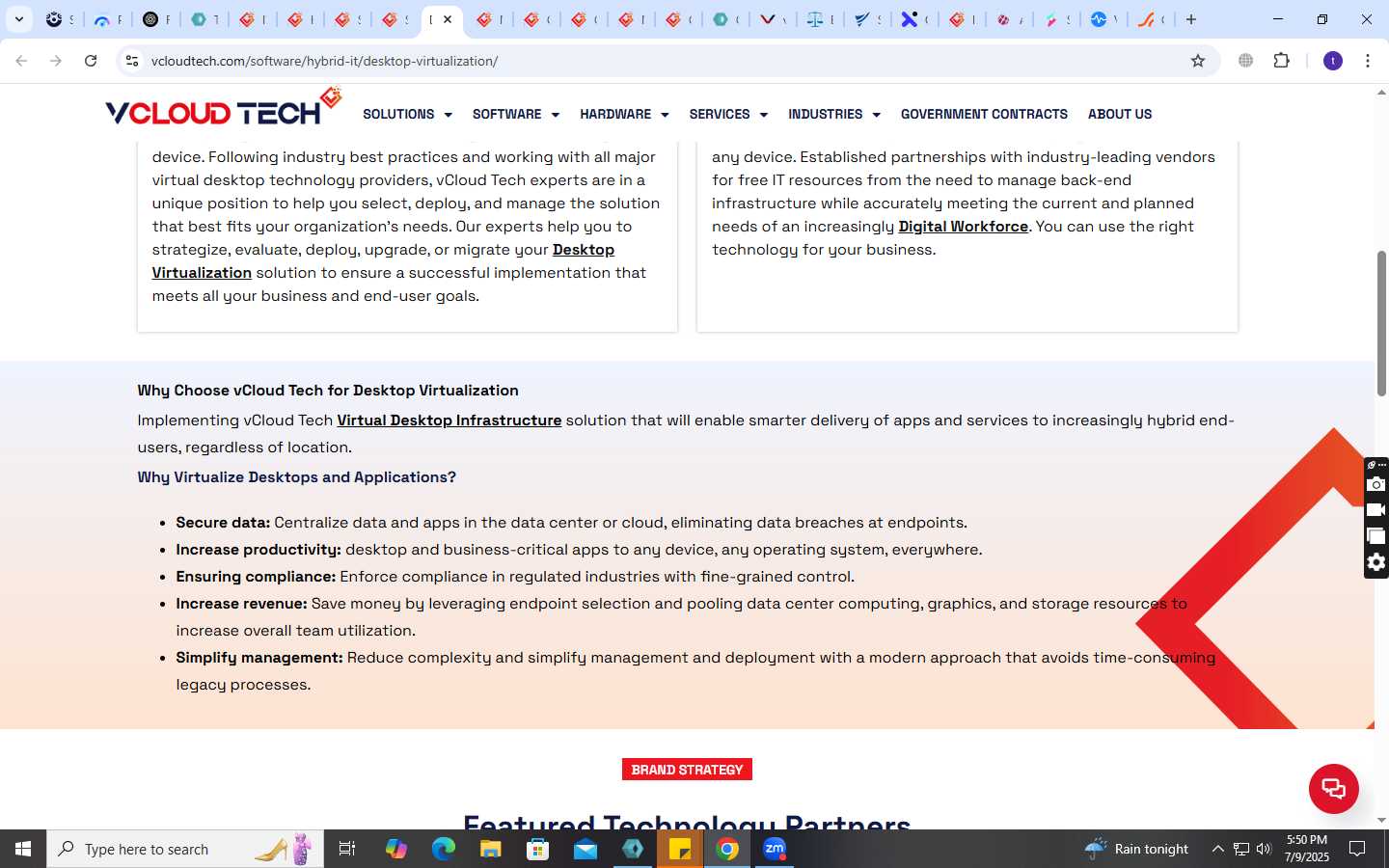
Task: Open the Chrome extensions puzzle icon
Action: tap(1282, 61)
